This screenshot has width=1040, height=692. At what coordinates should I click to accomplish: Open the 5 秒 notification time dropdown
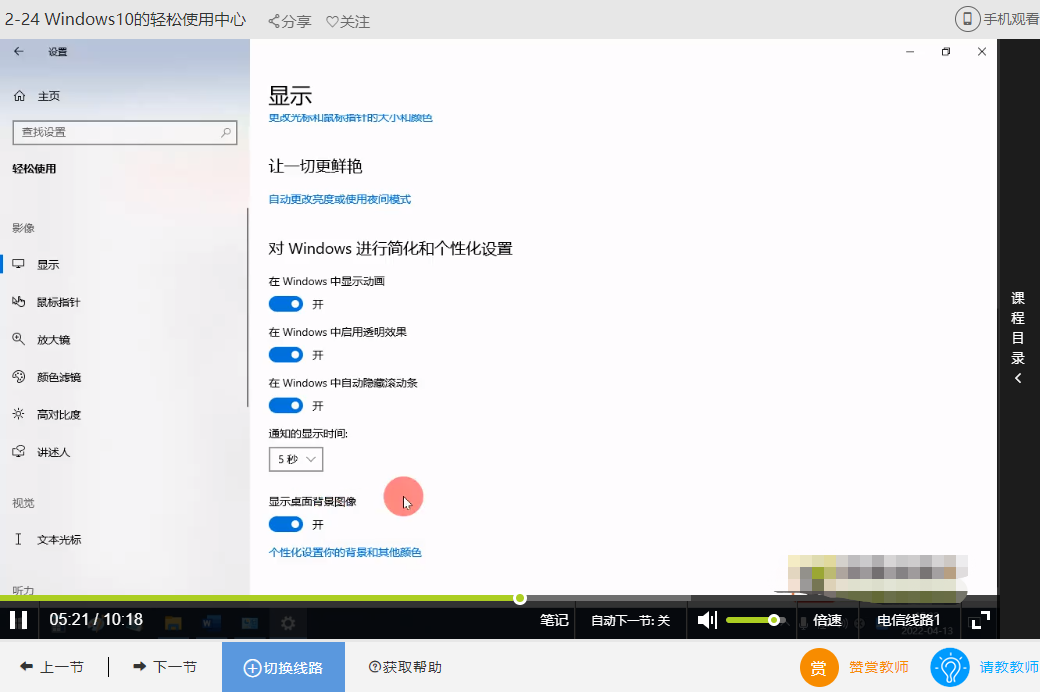pos(296,459)
